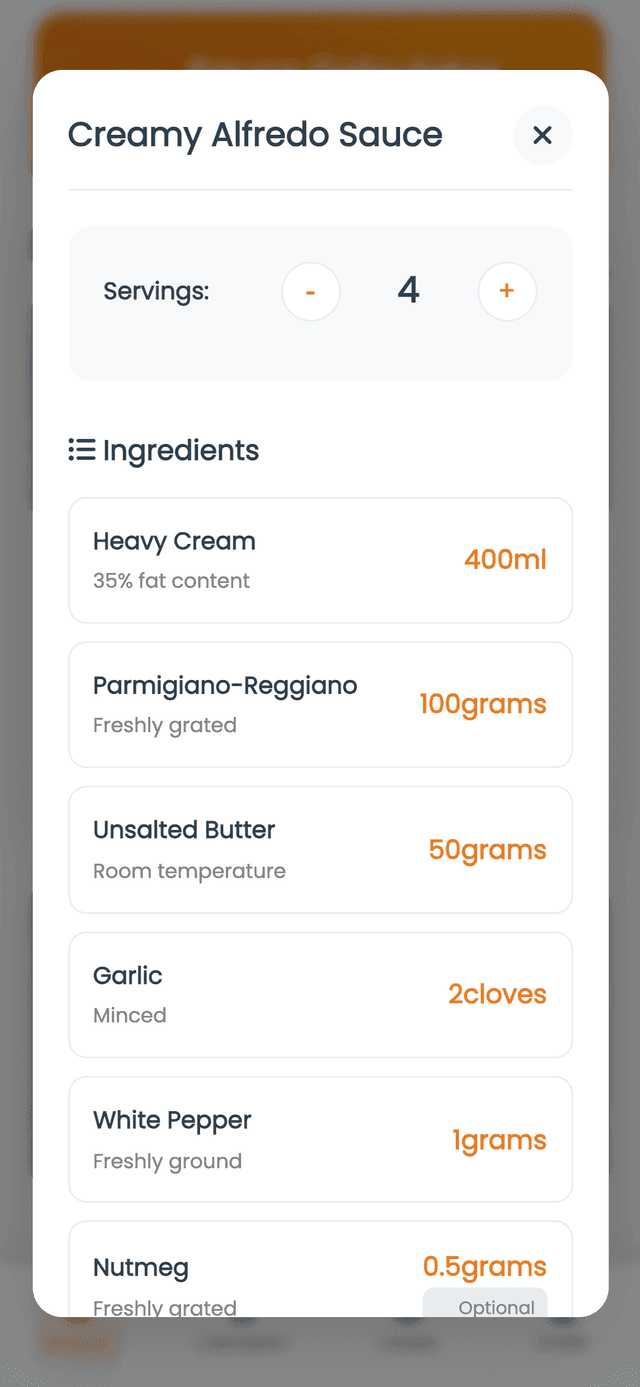This screenshot has height=1387, width=640.
Task: Click the 1grams amount for White Pepper
Action: (x=499, y=1139)
